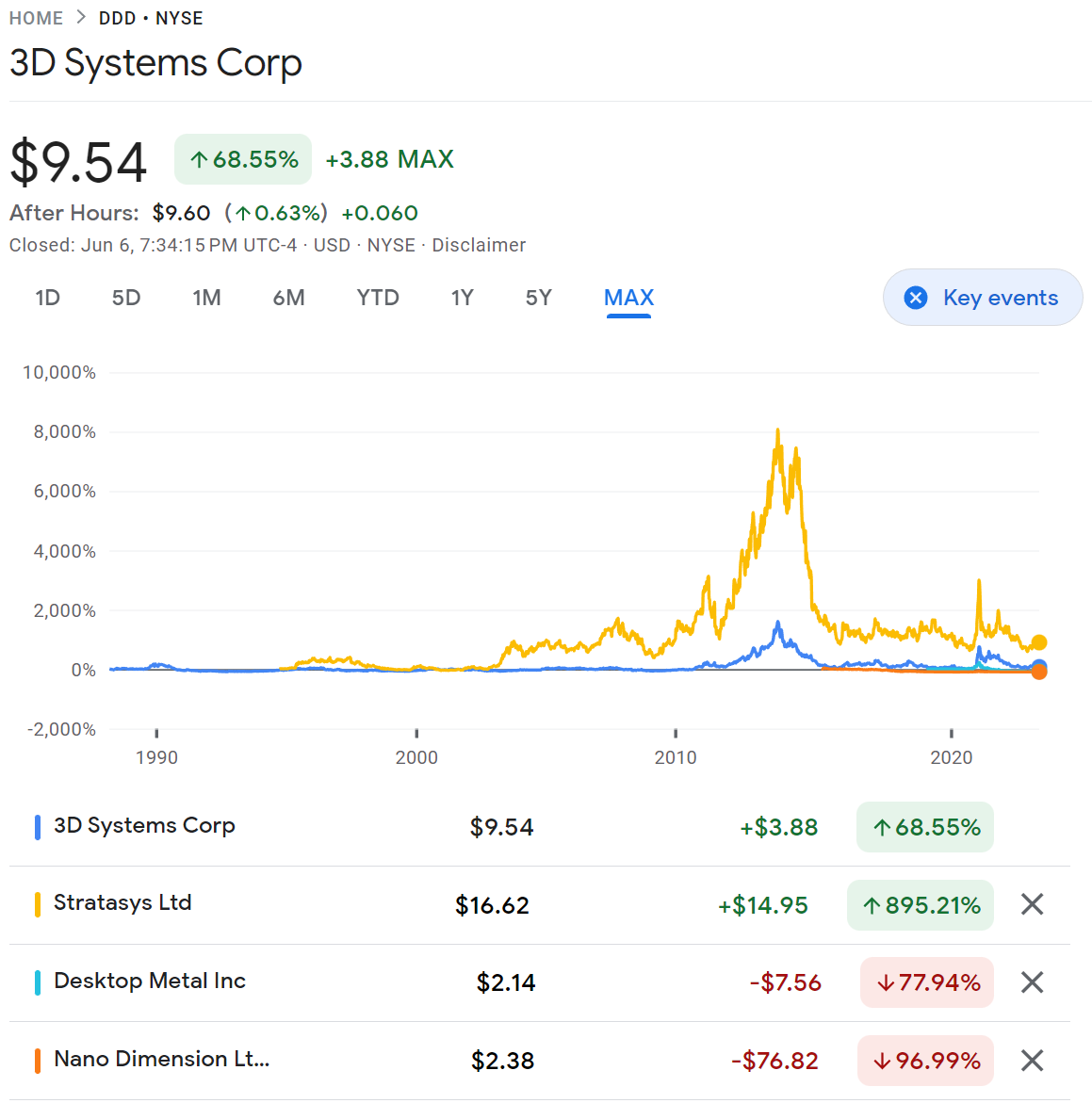Click the $16.62 Stratasys price
Image resolution: width=1092 pixels, height=1103 pixels.
(x=492, y=904)
